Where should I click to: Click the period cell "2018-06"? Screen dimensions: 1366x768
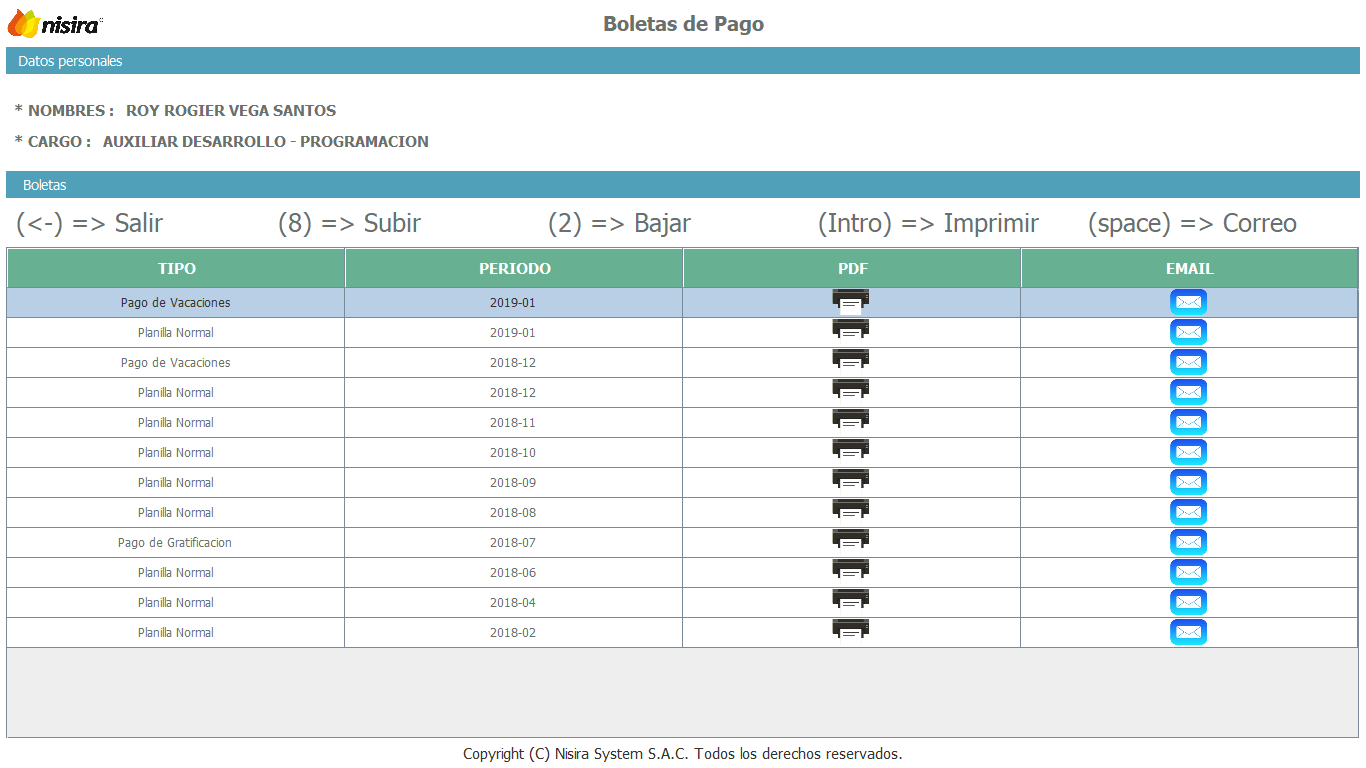[513, 572]
